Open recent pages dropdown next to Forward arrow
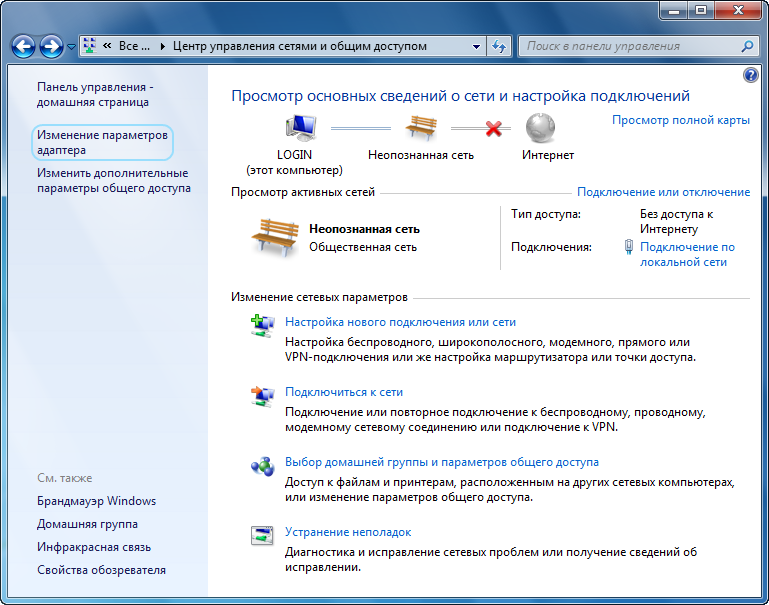 [x=71, y=47]
